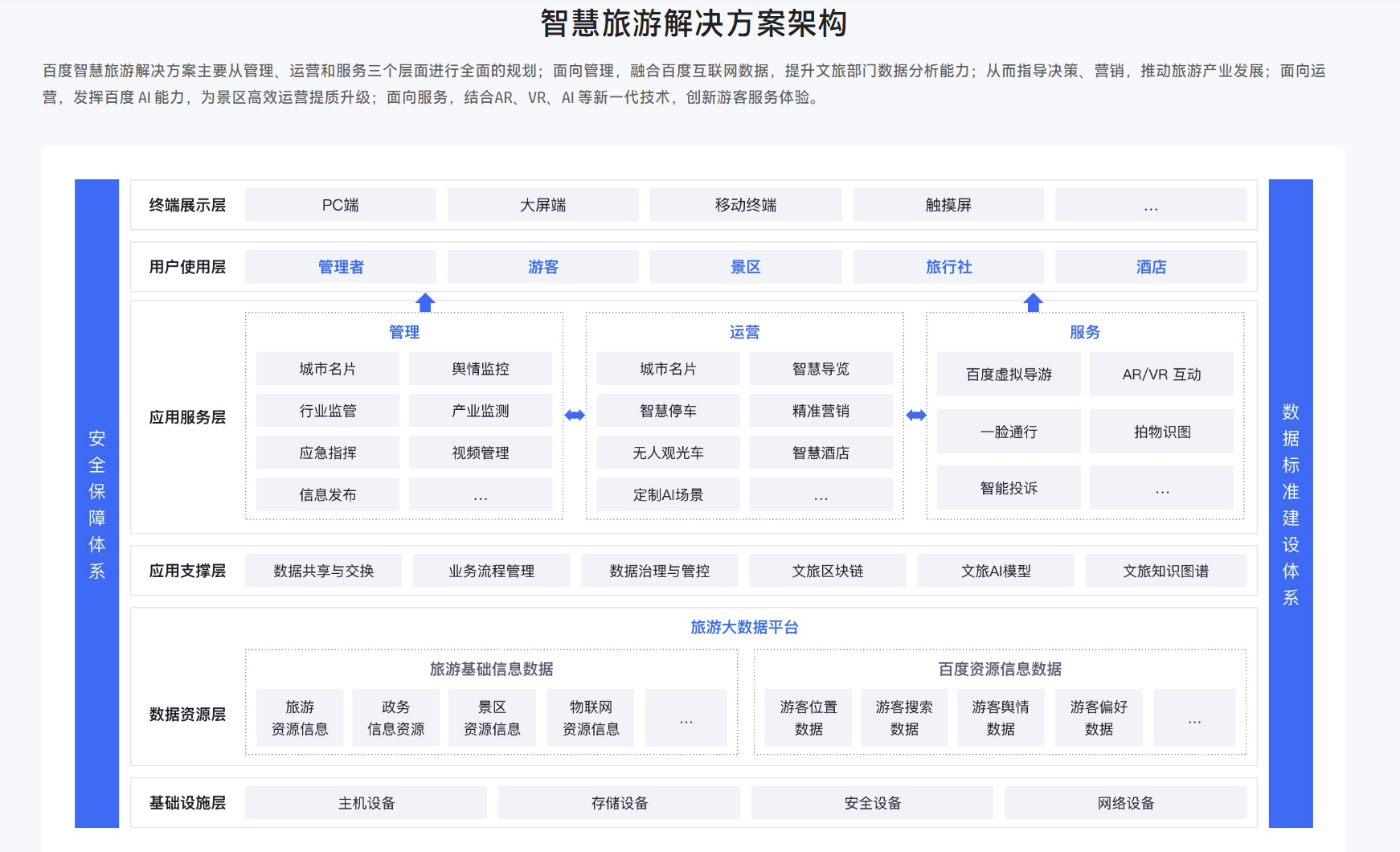This screenshot has width=1400, height=852.
Task: Click 数据共享与交换 box
Action: tap(324, 571)
